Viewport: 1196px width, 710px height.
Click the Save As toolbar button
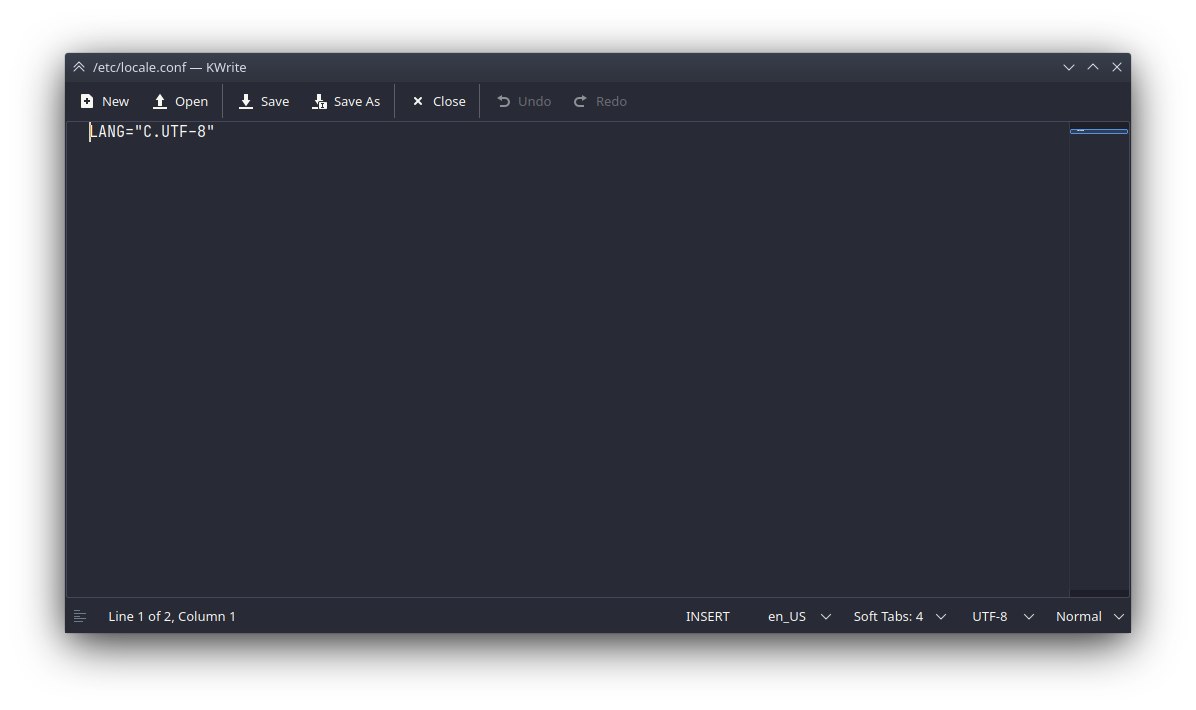(x=346, y=101)
